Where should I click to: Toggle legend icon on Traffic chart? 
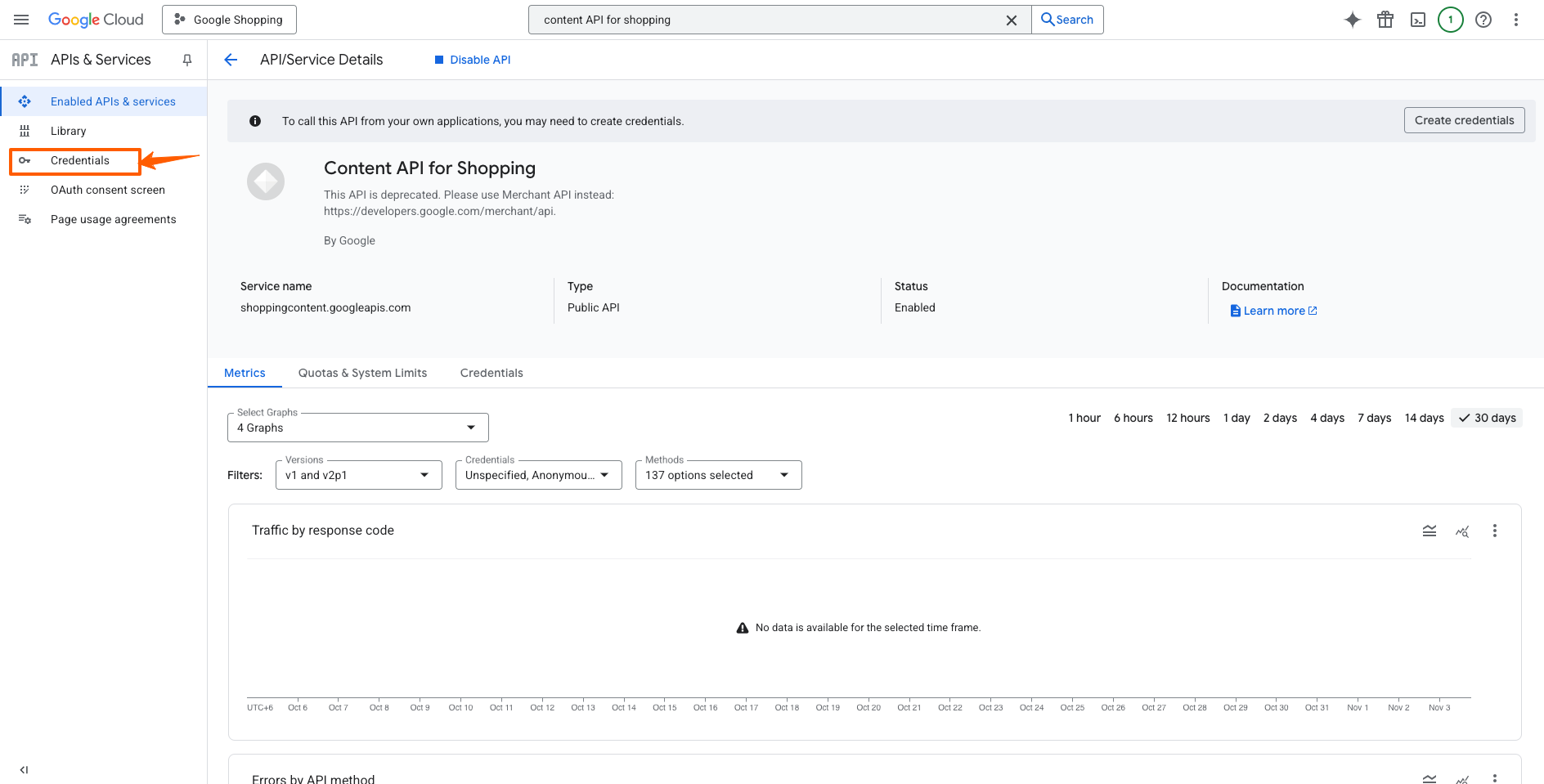coord(1430,531)
